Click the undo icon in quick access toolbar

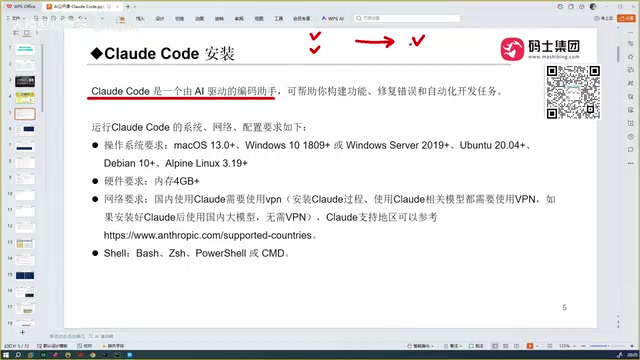(80, 18)
